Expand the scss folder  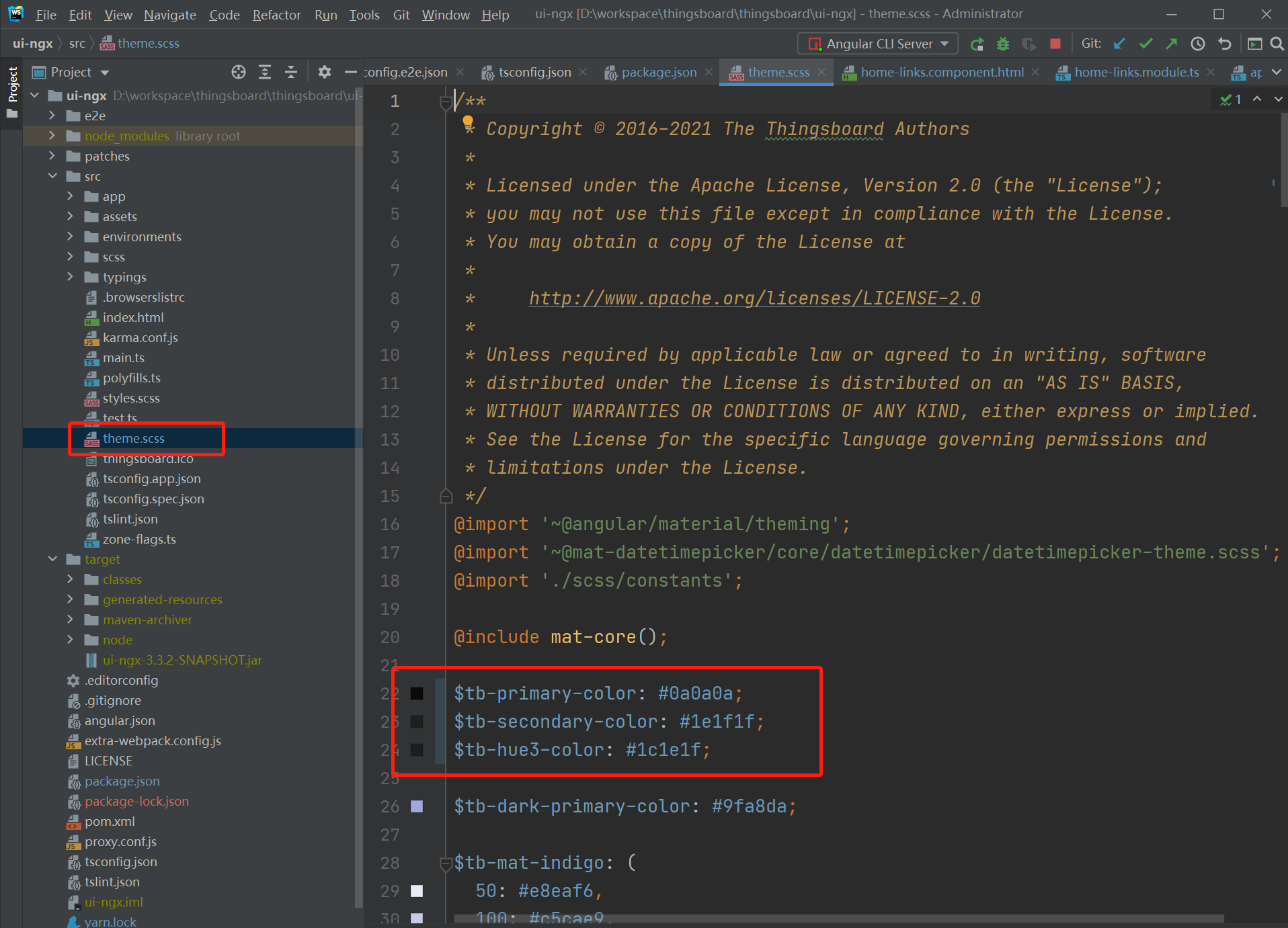coord(70,257)
